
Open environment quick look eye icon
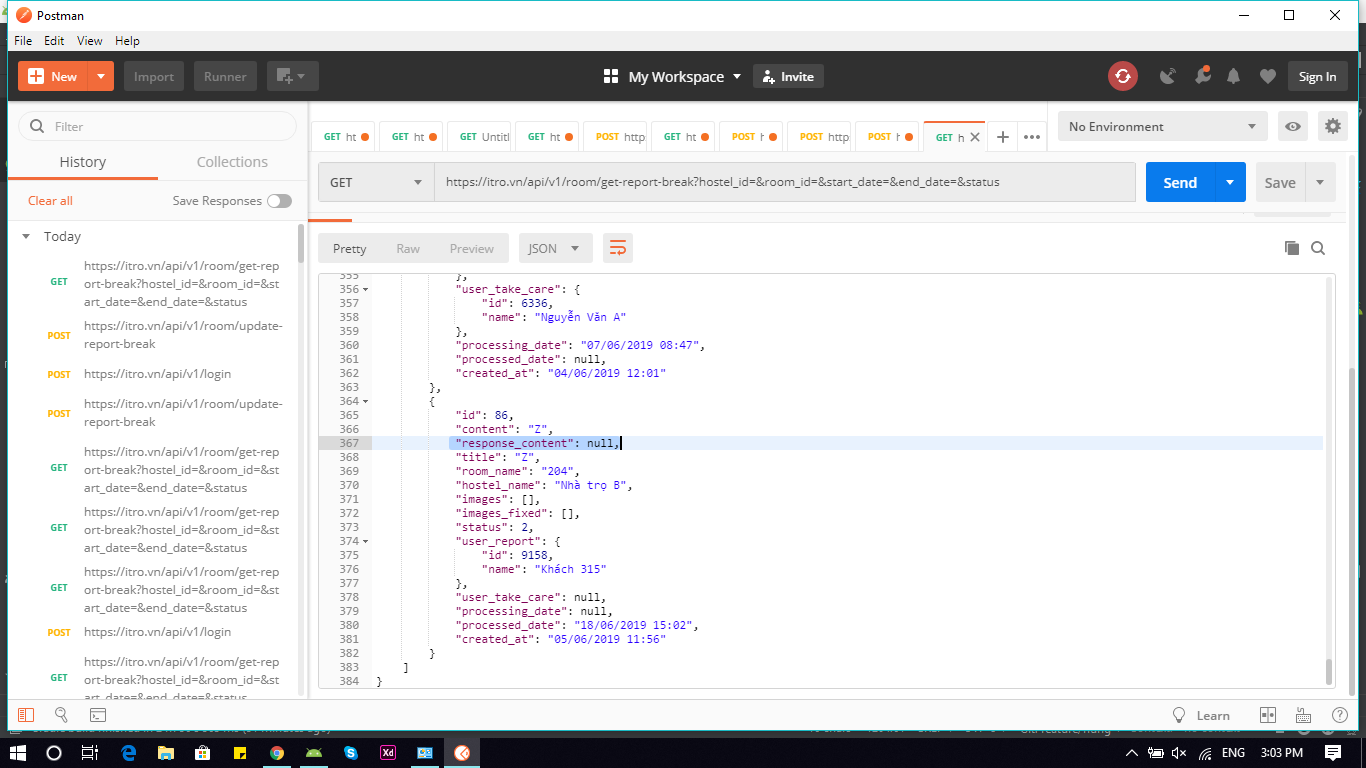point(1293,126)
